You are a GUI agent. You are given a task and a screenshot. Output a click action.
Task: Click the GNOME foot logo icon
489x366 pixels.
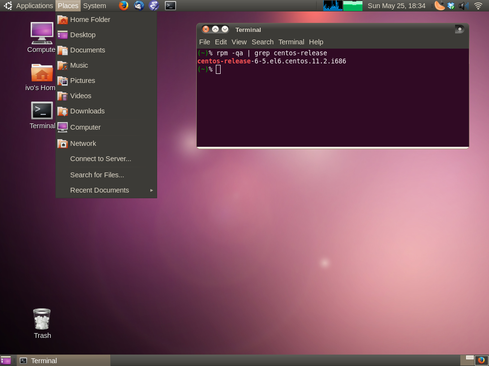click(x=8, y=6)
